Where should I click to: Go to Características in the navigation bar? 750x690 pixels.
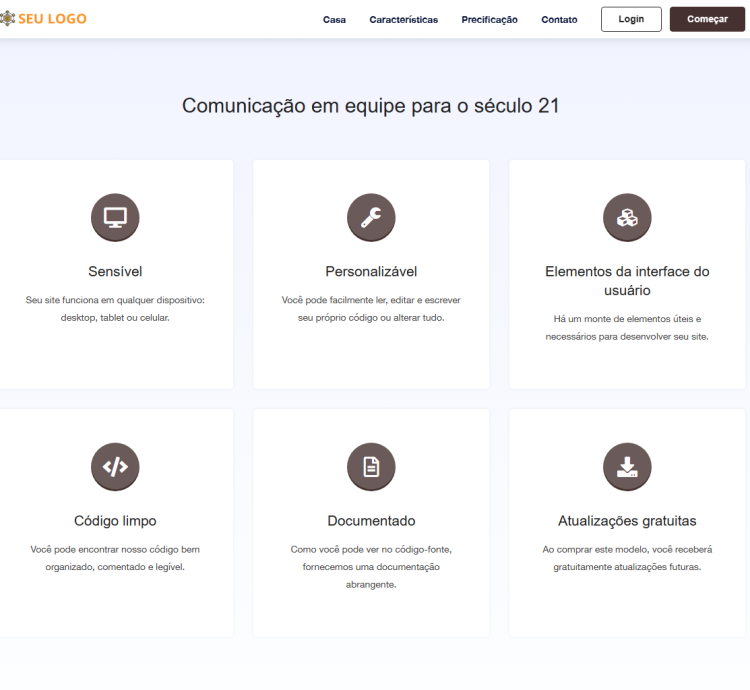click(x=403, y=20)
